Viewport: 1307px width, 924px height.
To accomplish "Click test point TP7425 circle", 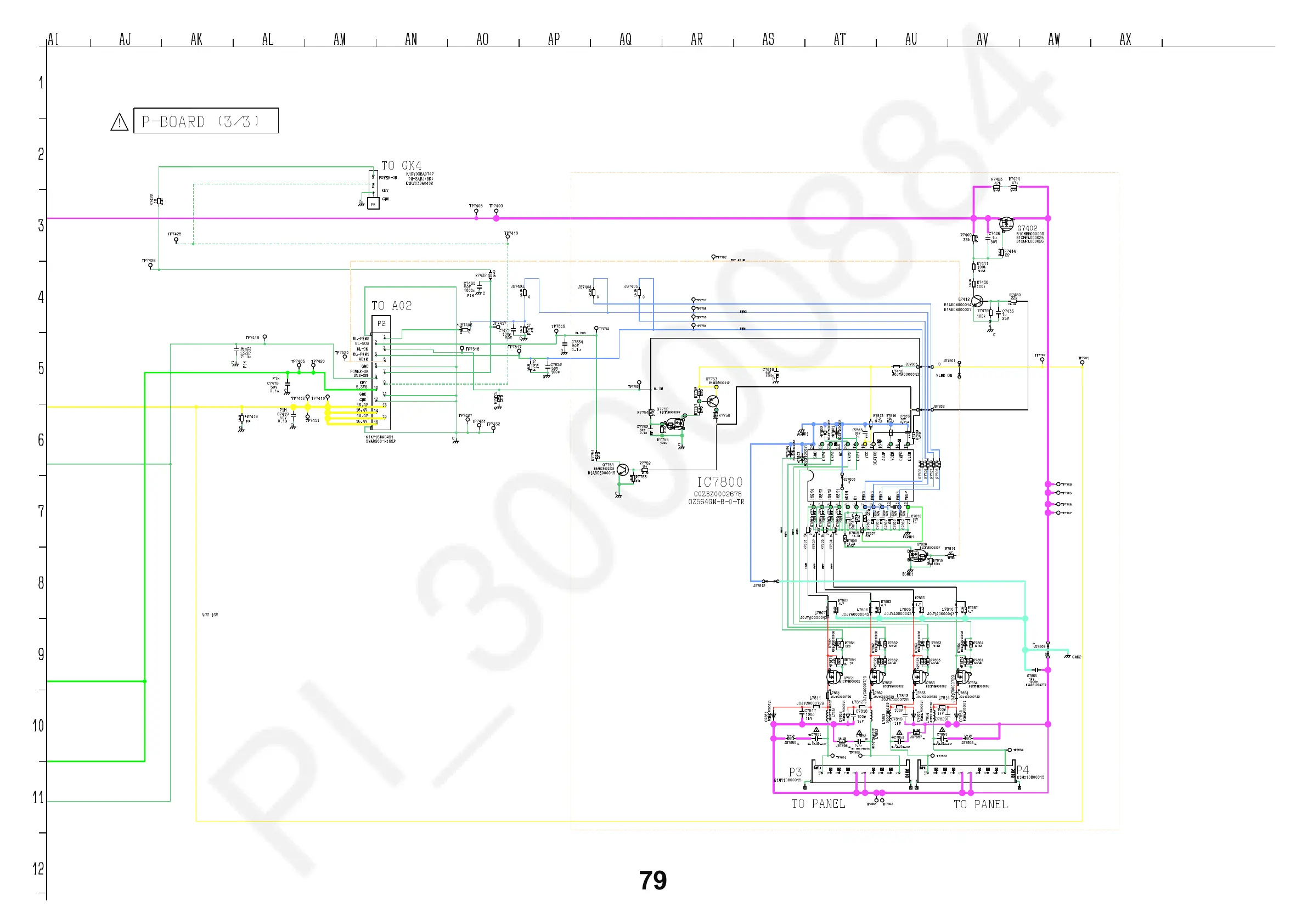I will (176, 240).
